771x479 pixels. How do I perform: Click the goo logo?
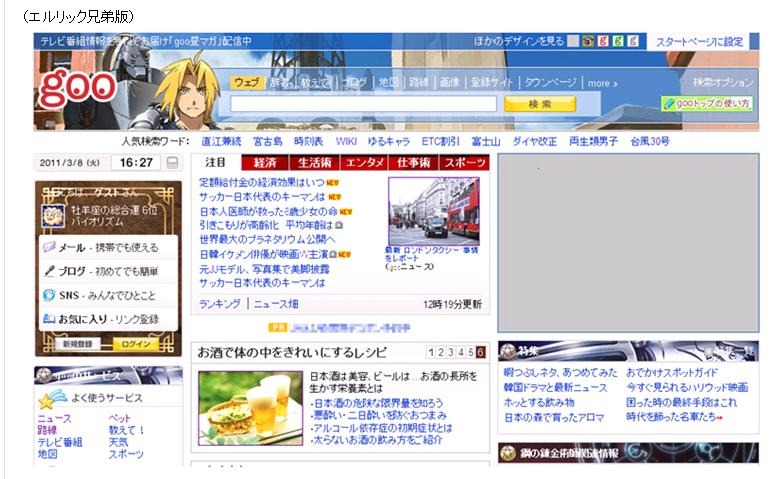pos(78,89)
